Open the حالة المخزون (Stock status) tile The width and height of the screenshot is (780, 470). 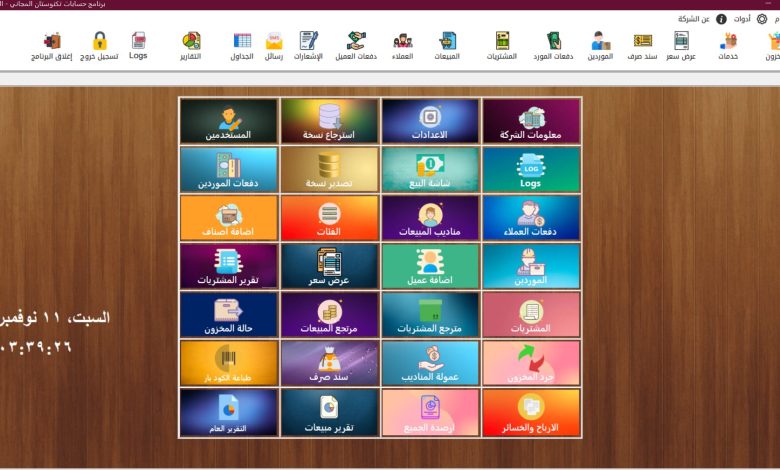pyautogui.click(x=229, y=315)
